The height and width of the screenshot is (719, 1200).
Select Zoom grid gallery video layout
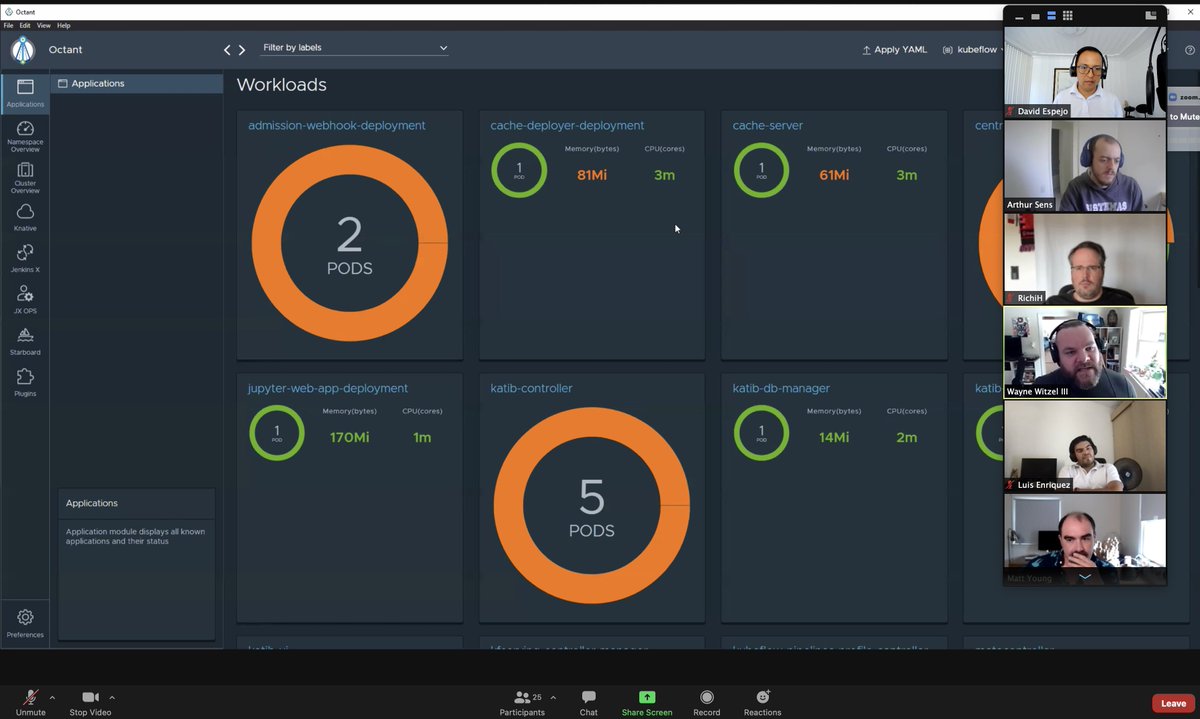[1067, 16]
